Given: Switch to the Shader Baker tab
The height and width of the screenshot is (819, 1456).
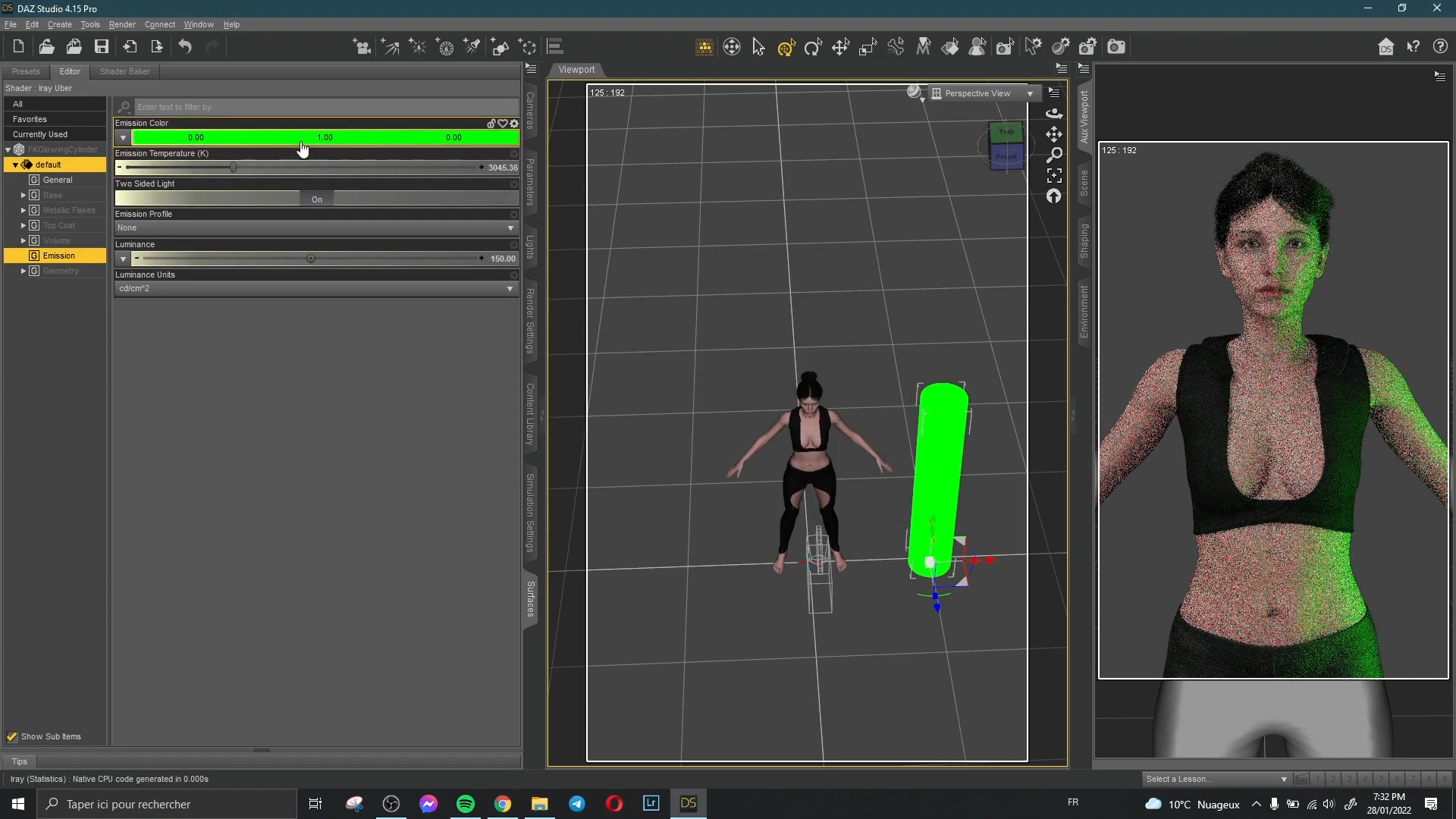Looking at the screenshot, I should click(x=125, y=71).
